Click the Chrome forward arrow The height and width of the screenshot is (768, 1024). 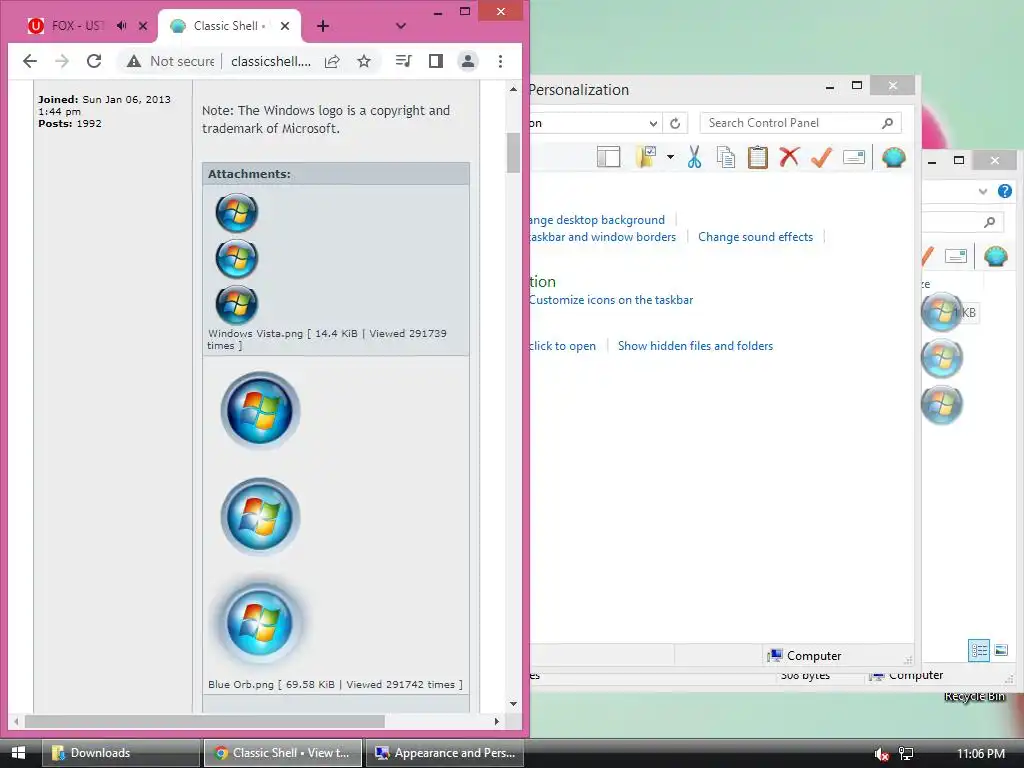click(x=62, y=61)
